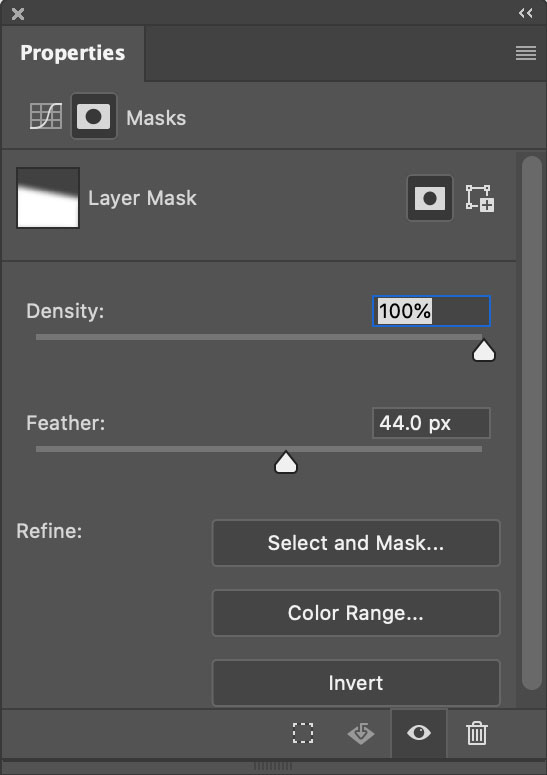
Task: Click the Feather value field
Action: pos(431,423)
